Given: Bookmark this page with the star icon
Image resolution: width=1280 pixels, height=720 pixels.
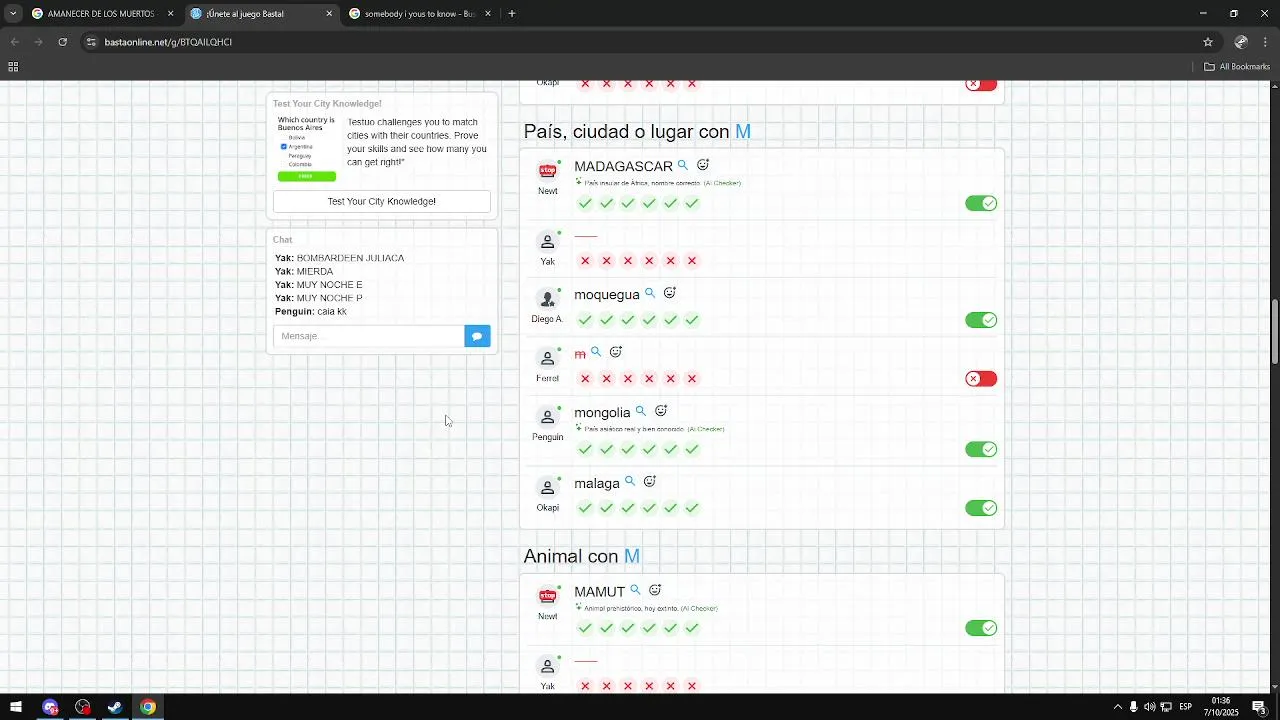Looking at the screenshot, I should coord(1208,42).
